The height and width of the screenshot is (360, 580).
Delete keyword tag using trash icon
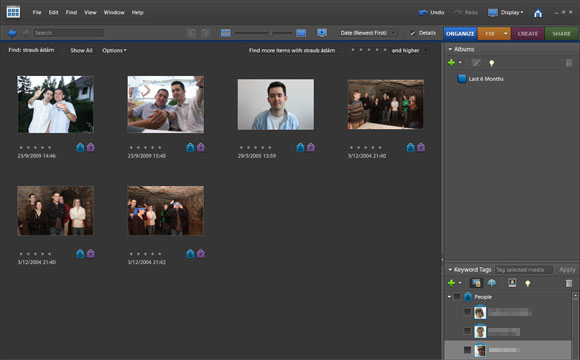[569, 283]
